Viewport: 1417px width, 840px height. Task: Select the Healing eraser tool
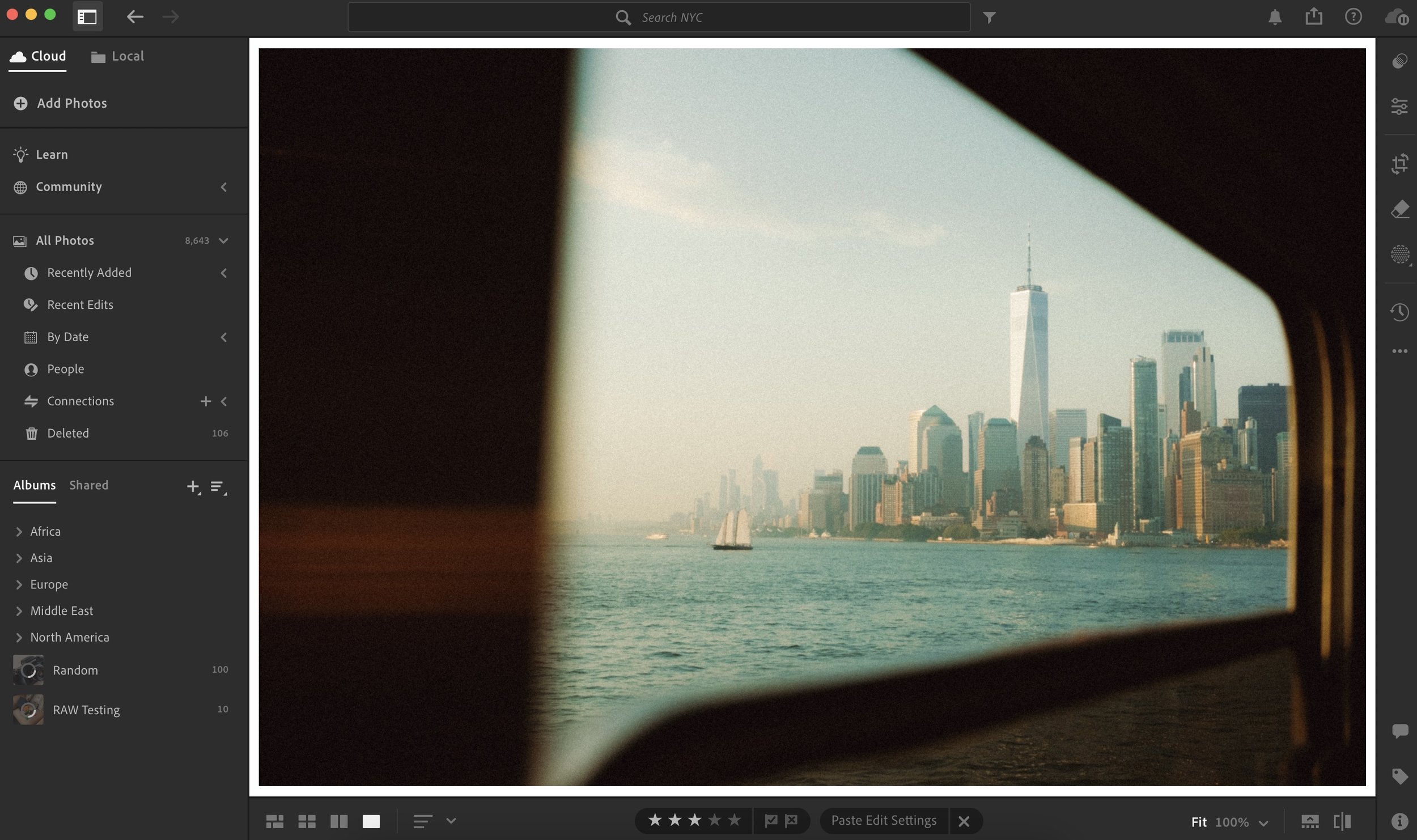pos(1399,209)
